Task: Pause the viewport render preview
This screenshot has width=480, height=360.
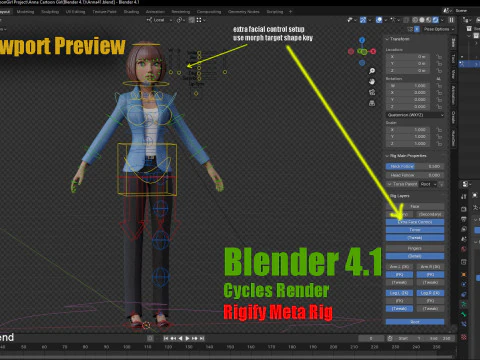Action: pyautogui.click(x=451, y=20)
